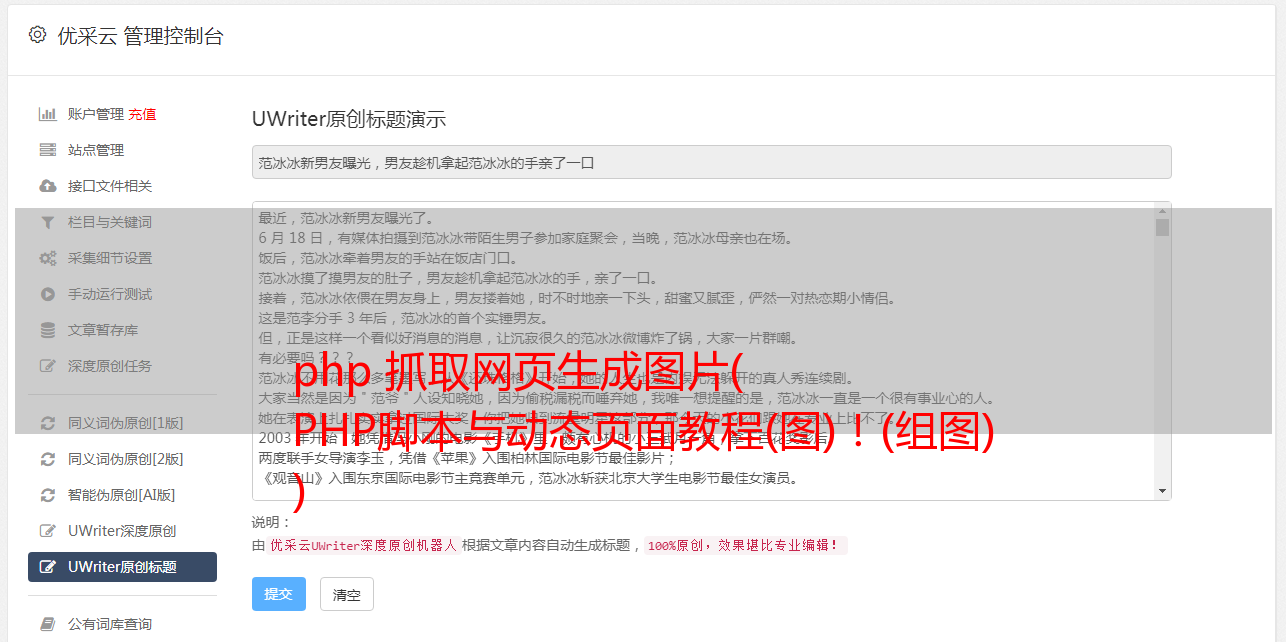Image resolution: width=1286 pixels, height=642 pixels.
Task: Click the play icon for 手动运行测试
Action: pos(47,294)
